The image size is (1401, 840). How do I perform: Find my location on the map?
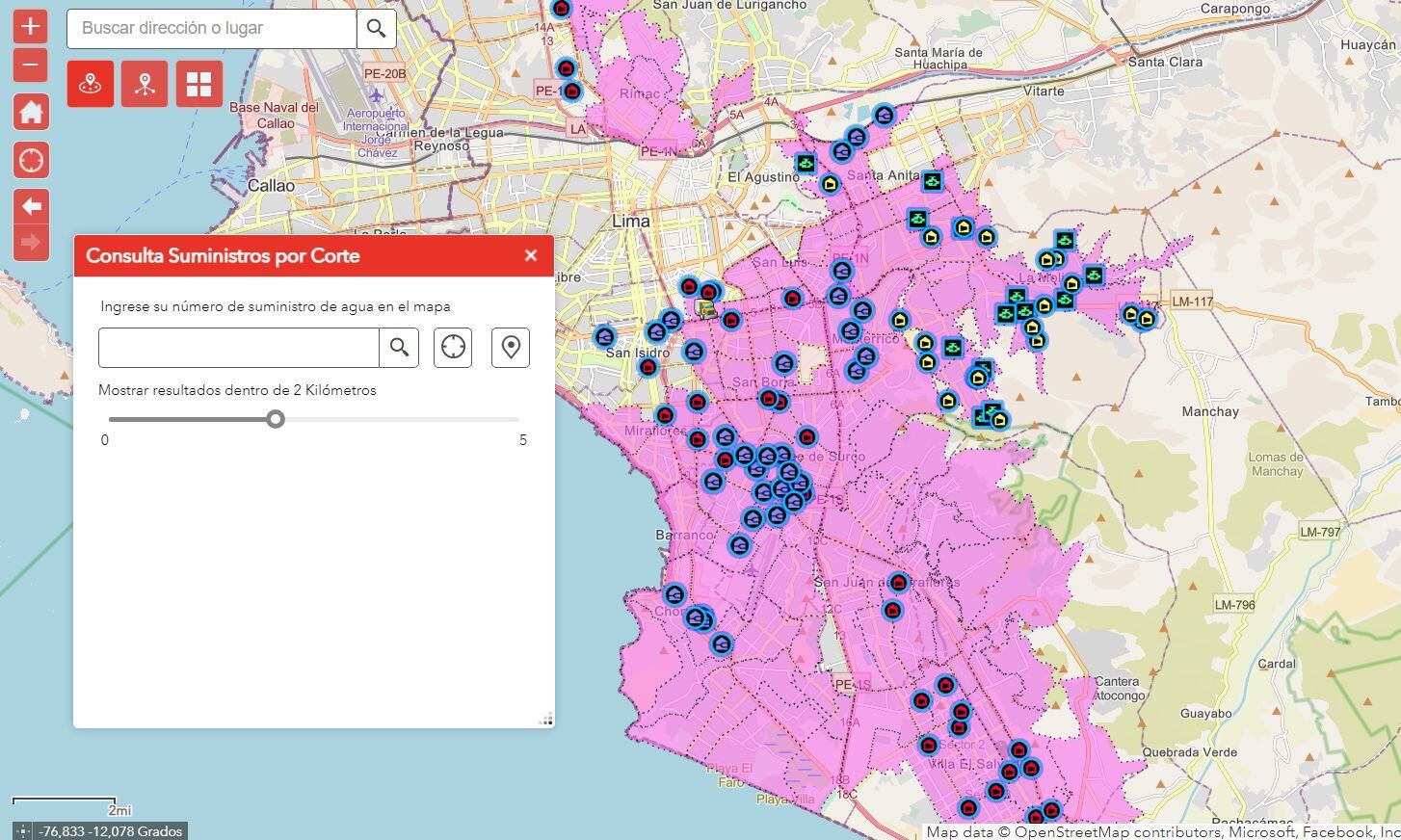[x=31, y=160]
